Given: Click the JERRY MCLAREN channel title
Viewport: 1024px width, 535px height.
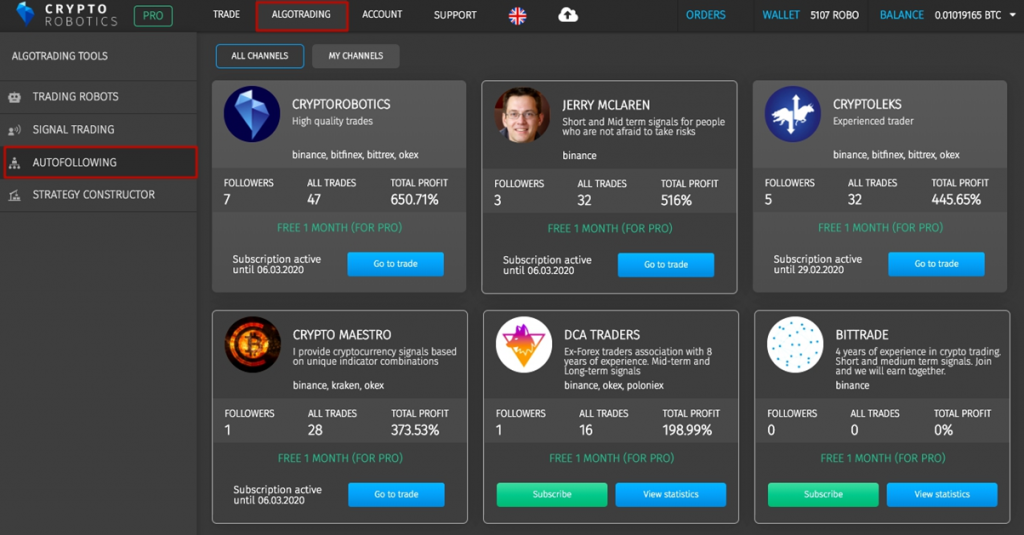Looking at the screenshot, I should [x=606, y=105].
